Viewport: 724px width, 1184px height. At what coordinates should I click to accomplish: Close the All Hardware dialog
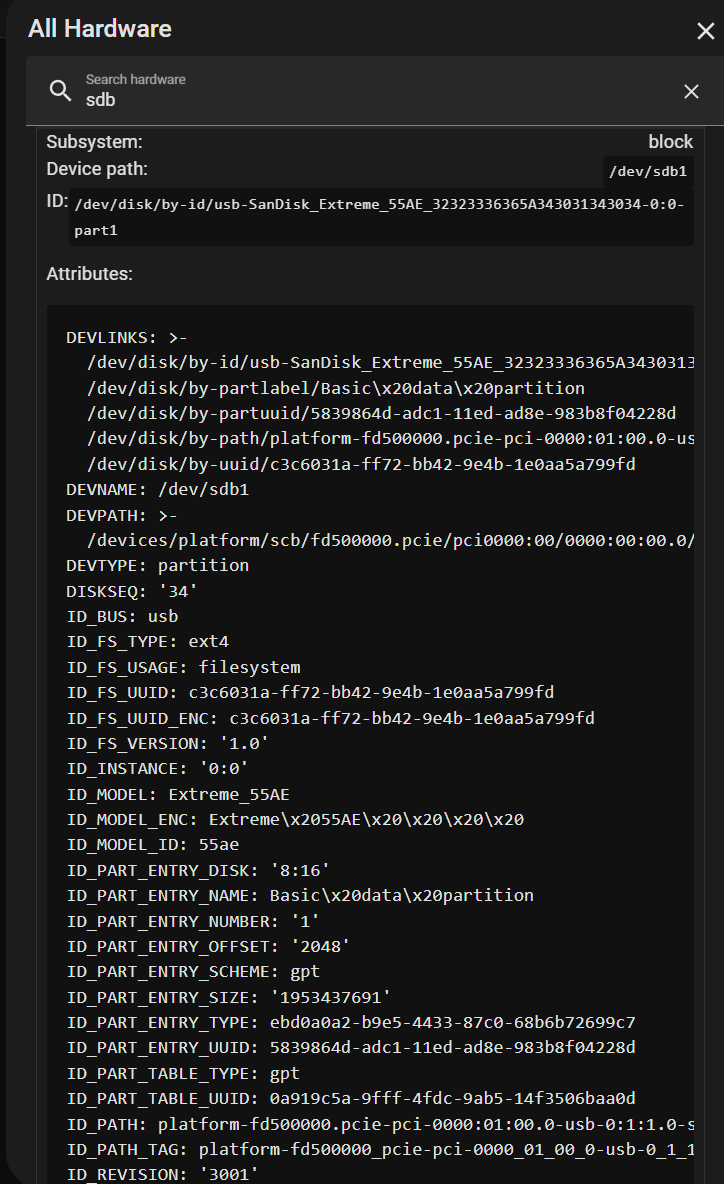pyautogui.click(x=706, y=30)
